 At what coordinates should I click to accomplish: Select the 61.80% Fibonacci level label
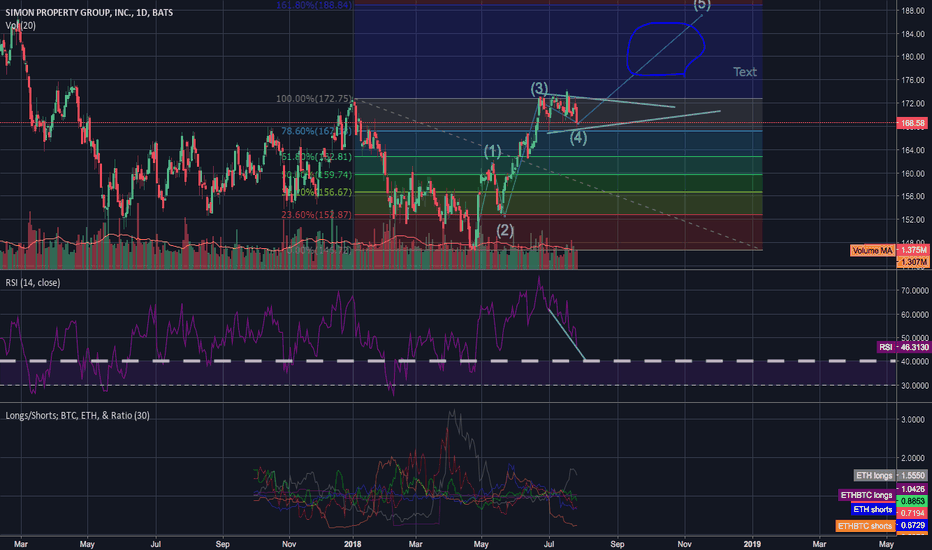317,156
